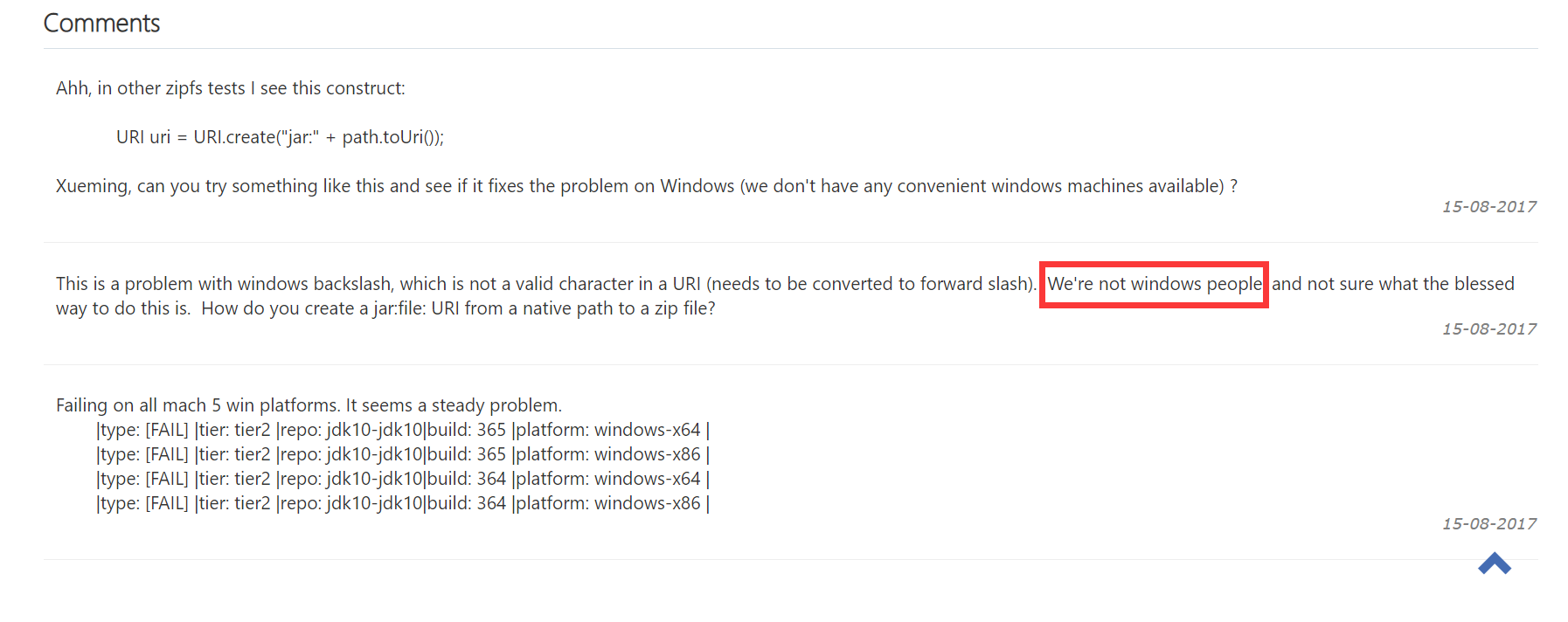Click the first 15-08-2017 timestamp

[x=1488, y=206]
